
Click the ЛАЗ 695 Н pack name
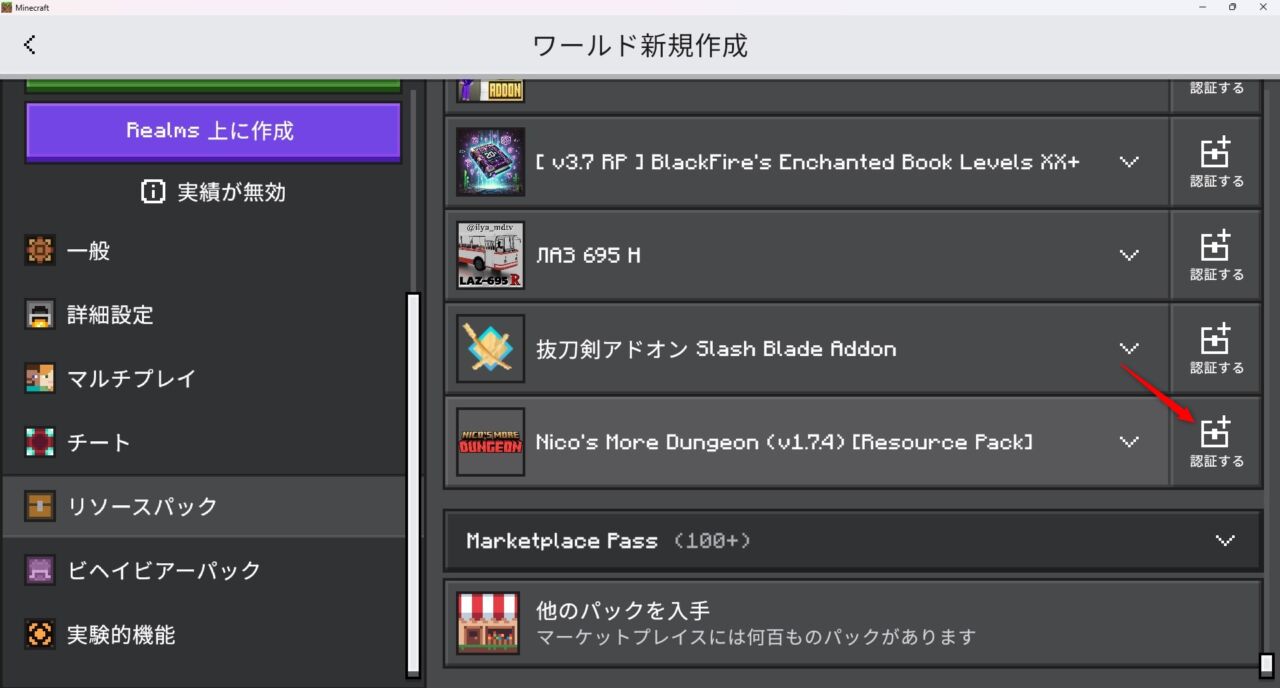coord(588,256)
